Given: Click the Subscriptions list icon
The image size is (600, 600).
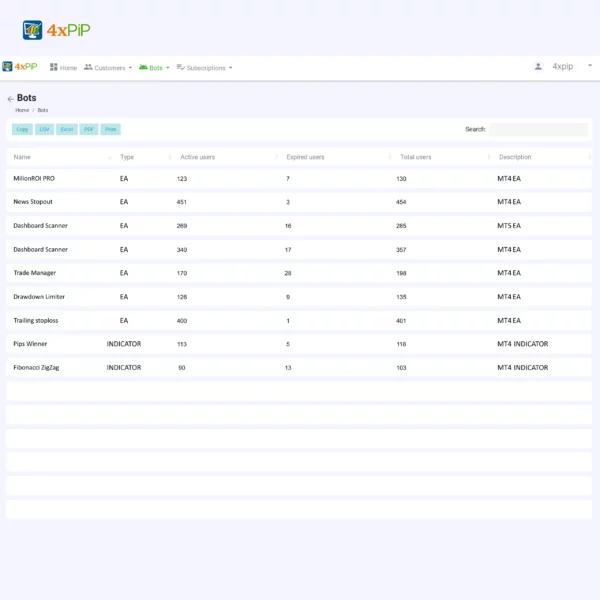Looking at the screenshot, I should point(180,68).
